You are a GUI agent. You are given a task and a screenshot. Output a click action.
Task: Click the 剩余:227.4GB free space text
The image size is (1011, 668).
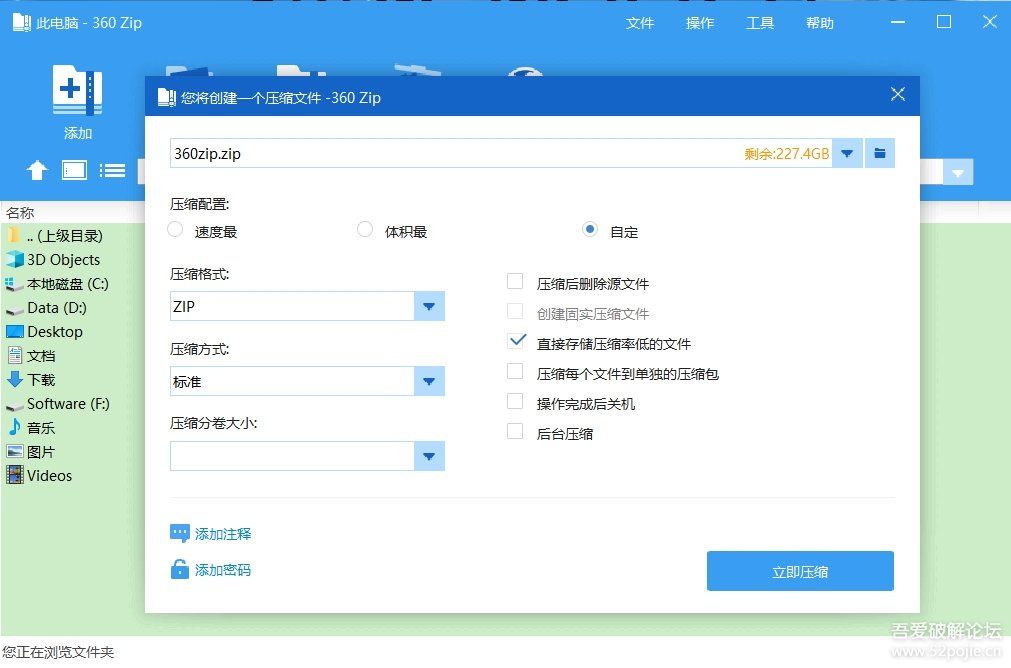(787, 153)
